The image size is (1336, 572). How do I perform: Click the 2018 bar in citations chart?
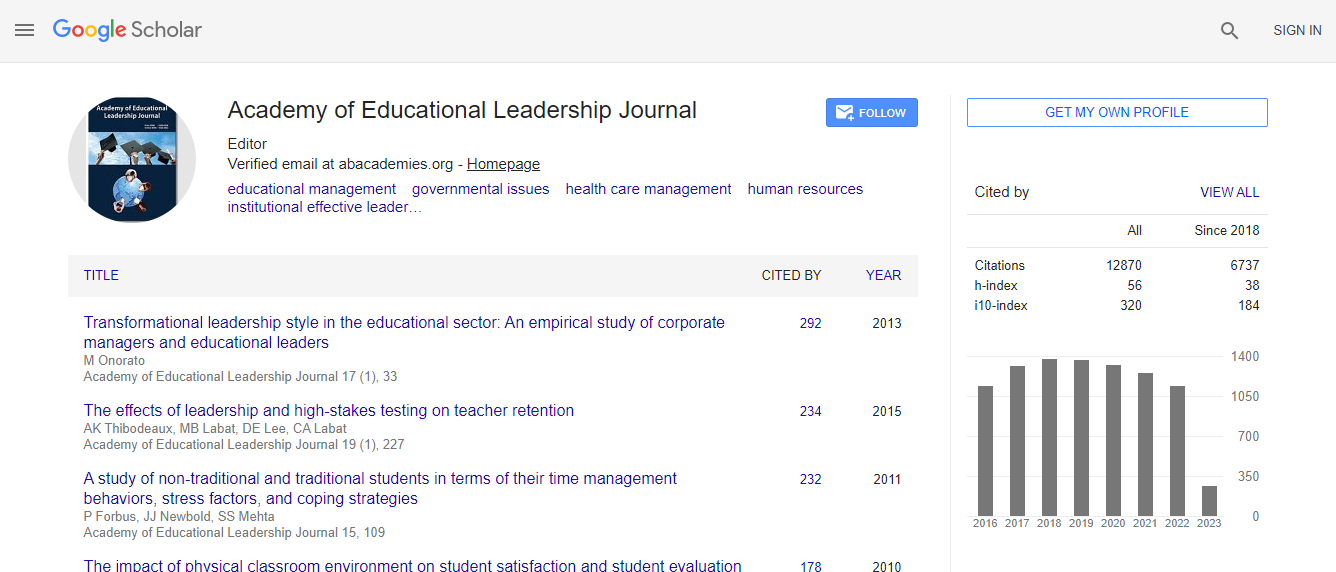1049,437
